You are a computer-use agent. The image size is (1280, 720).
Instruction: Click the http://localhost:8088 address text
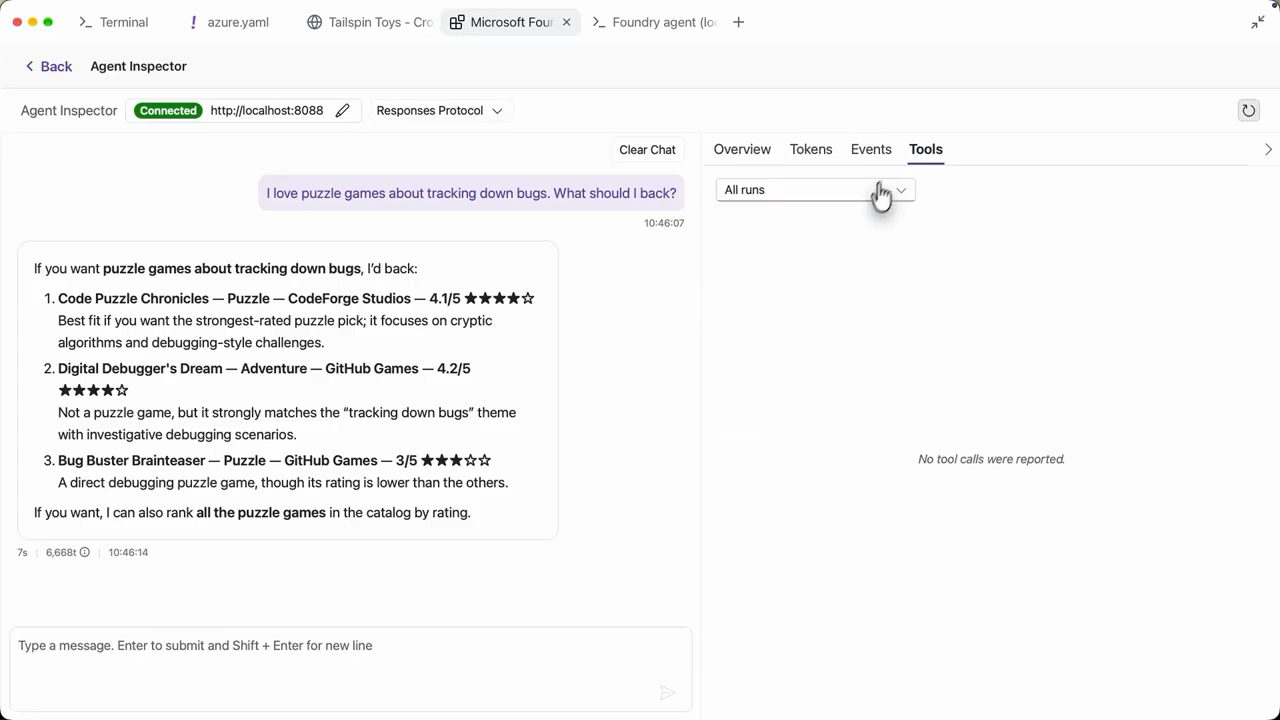[x=267, y=111]
